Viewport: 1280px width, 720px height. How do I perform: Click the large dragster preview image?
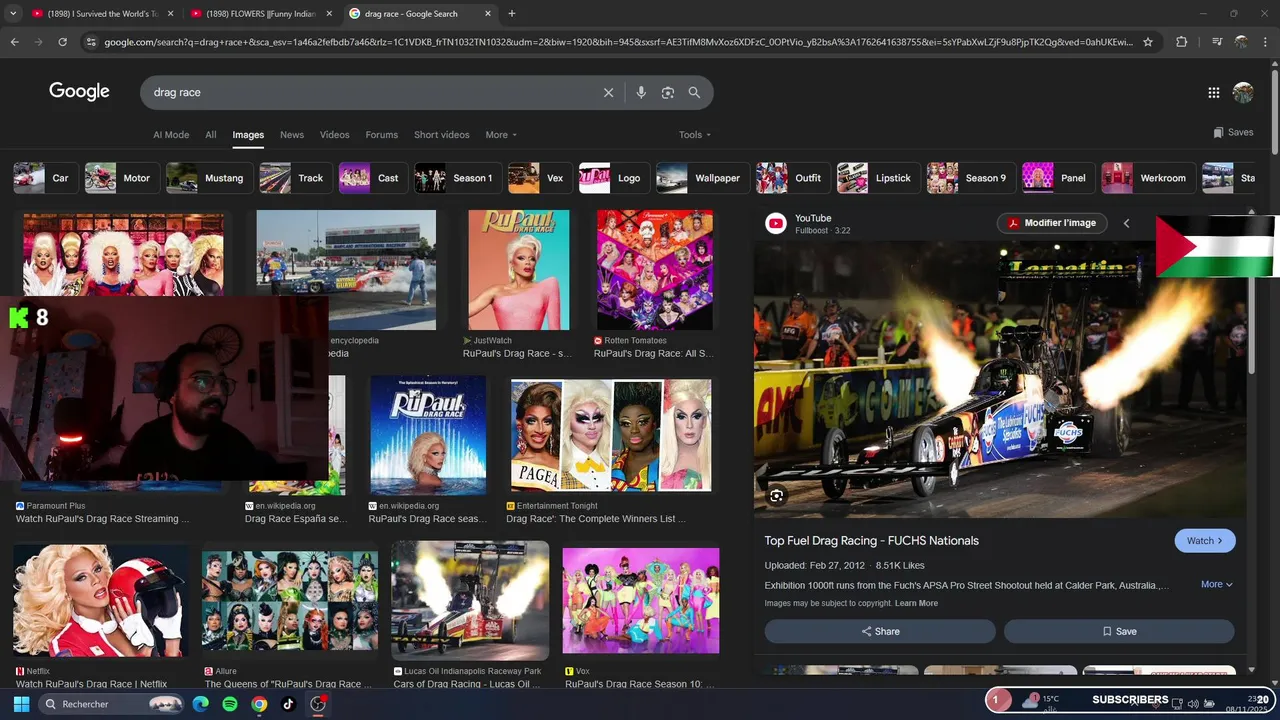(1000, 379)
